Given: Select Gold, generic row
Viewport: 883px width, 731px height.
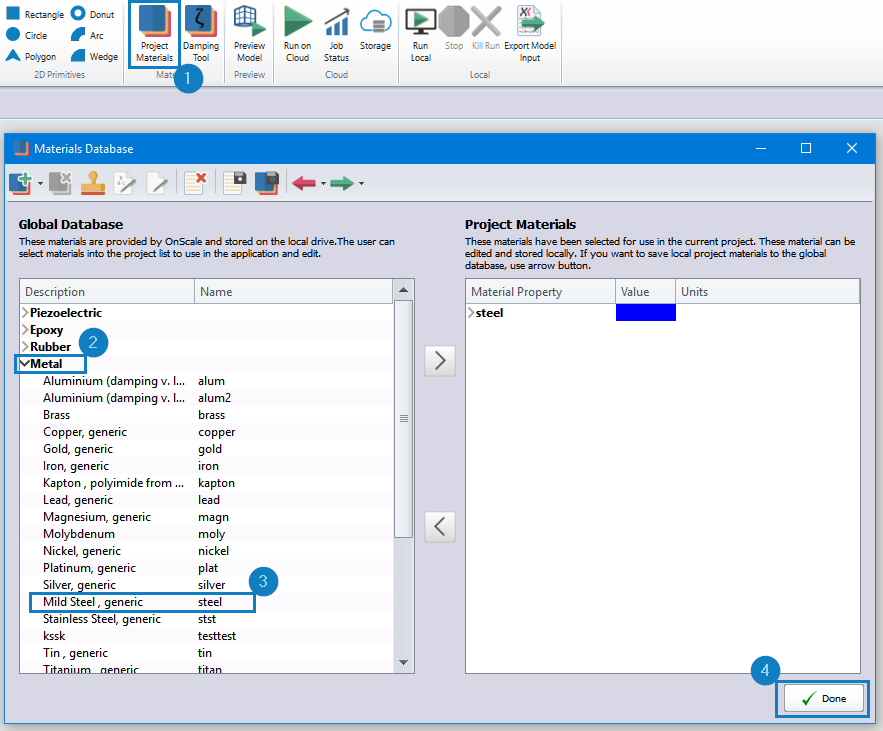Looking at the screenshot, I should [206, 449].
